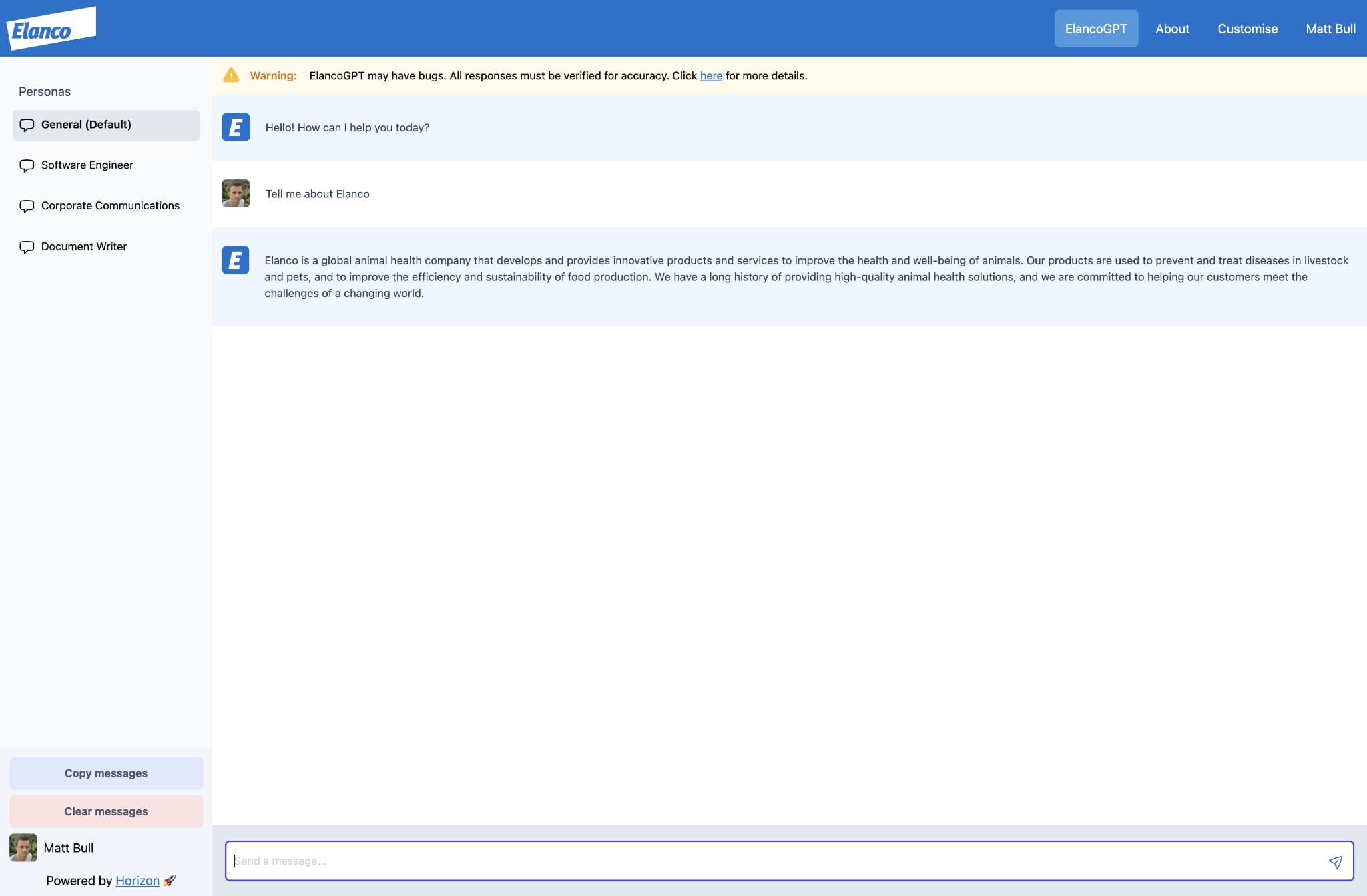Open the ElancoGPT nav tab
1367x896 pixels.
click(x=1096, y=29)
